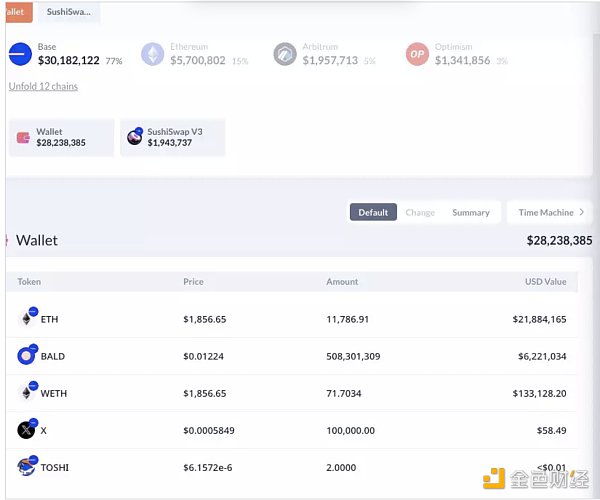Click the Price column header
The height and width of the screenshot is (500, 600).
coord(193,282)
